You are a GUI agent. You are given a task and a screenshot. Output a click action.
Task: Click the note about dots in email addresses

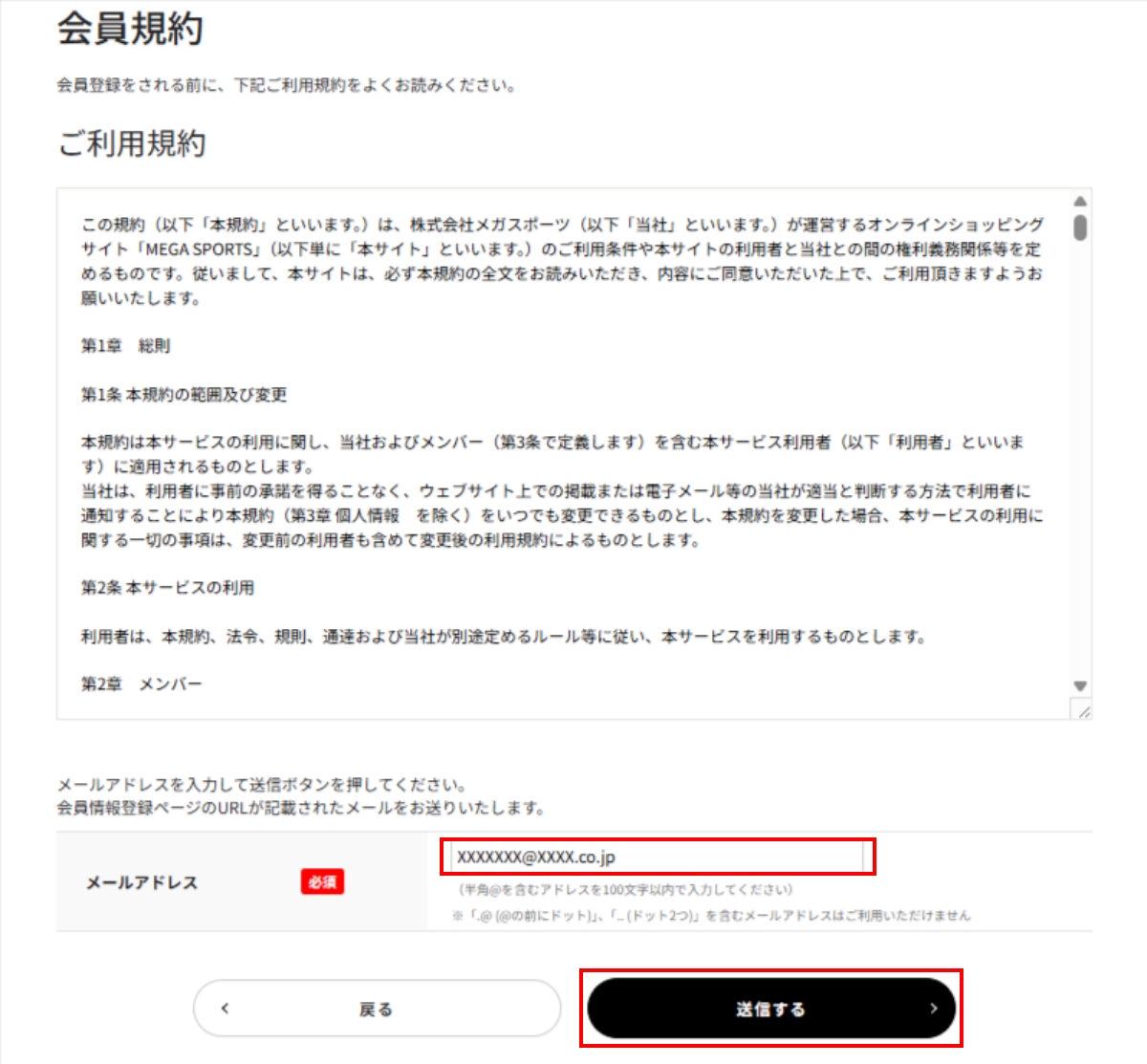pyautogui.click(x=711, y=916)
